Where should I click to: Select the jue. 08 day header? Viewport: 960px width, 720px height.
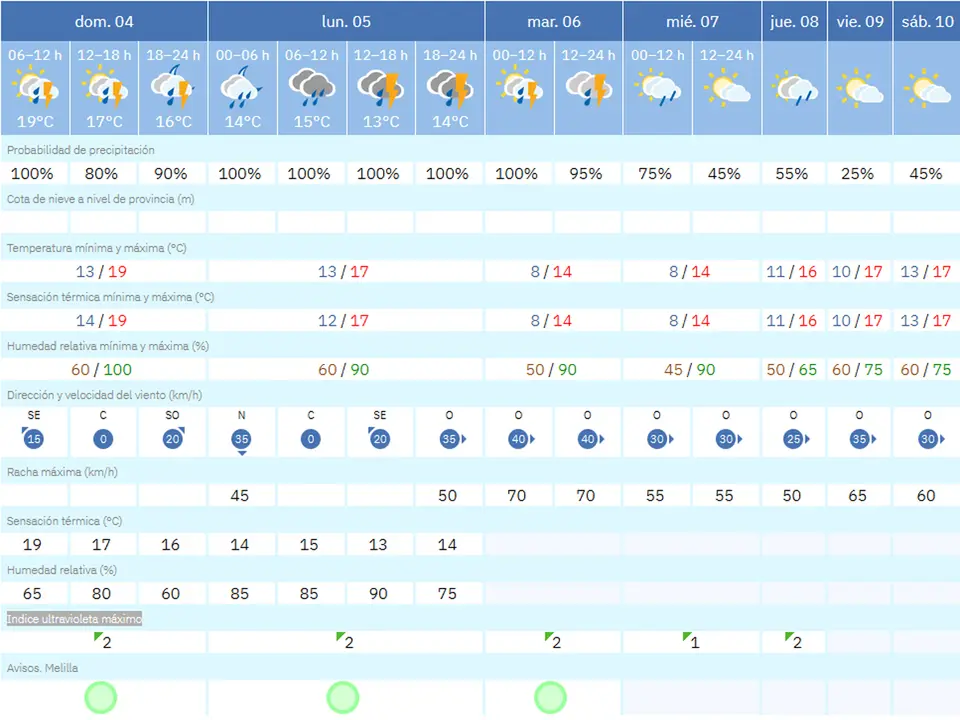pos(794,21)
